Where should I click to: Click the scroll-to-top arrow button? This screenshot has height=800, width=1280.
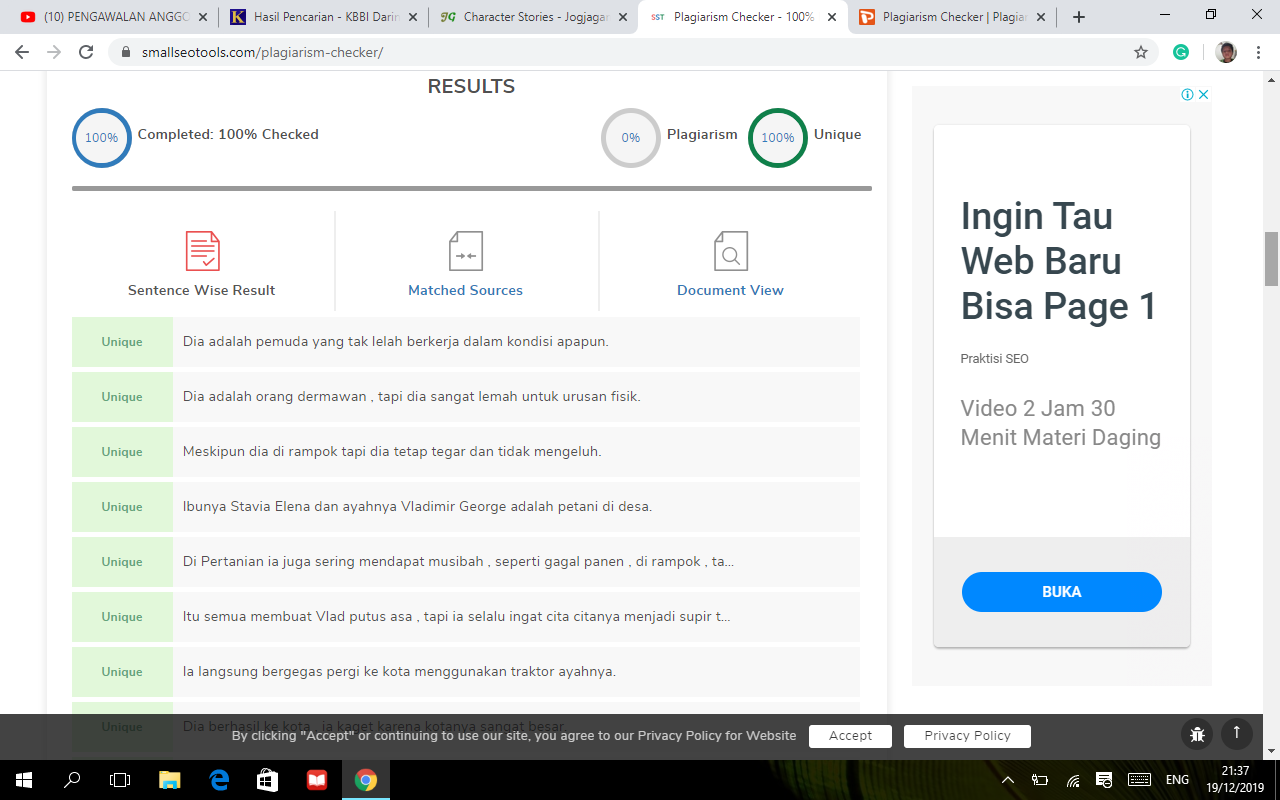point(1236,733)
